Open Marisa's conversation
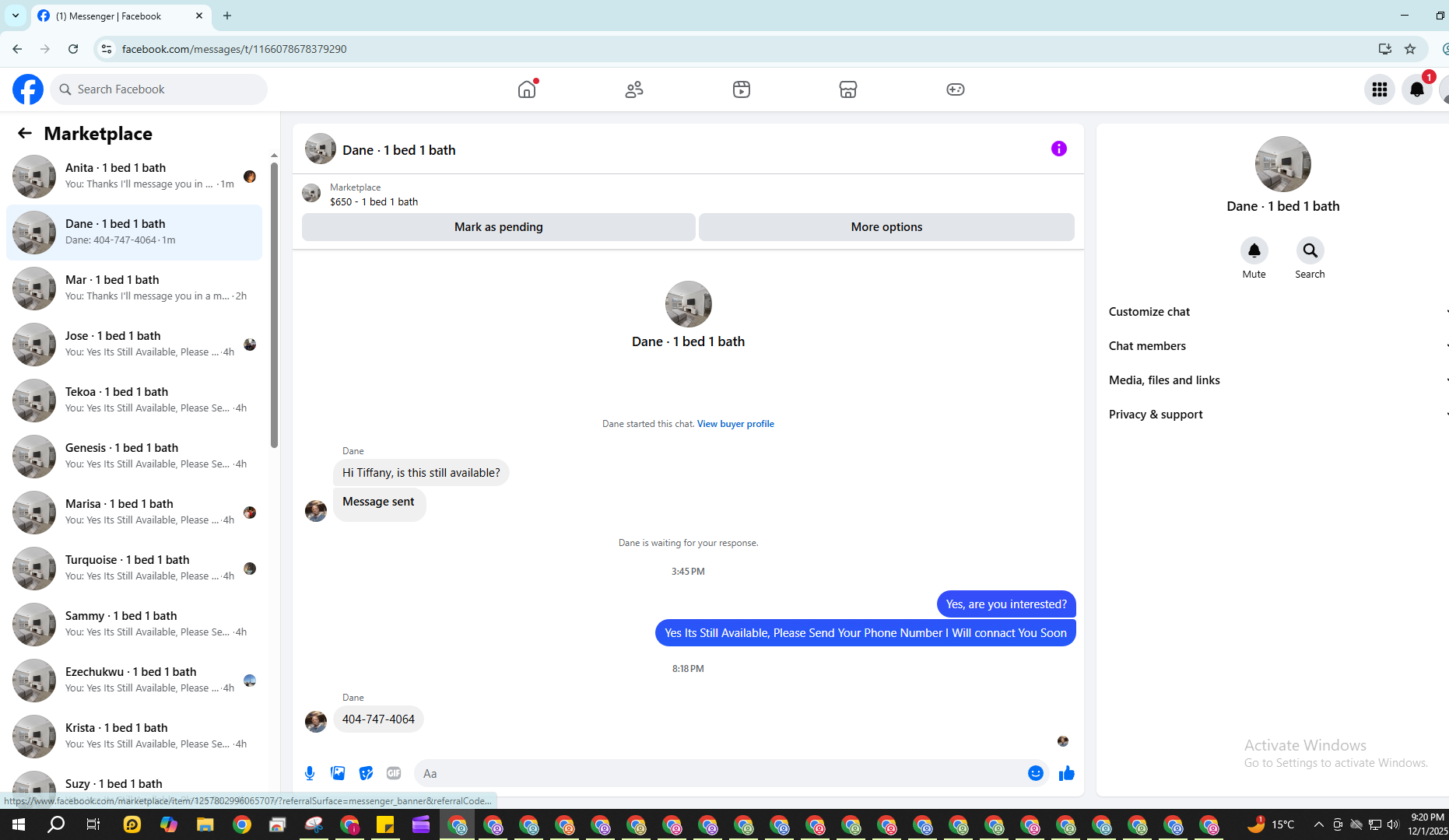Screen dimensions: 1449x840 pyautogui.click(x=134, y=513)
